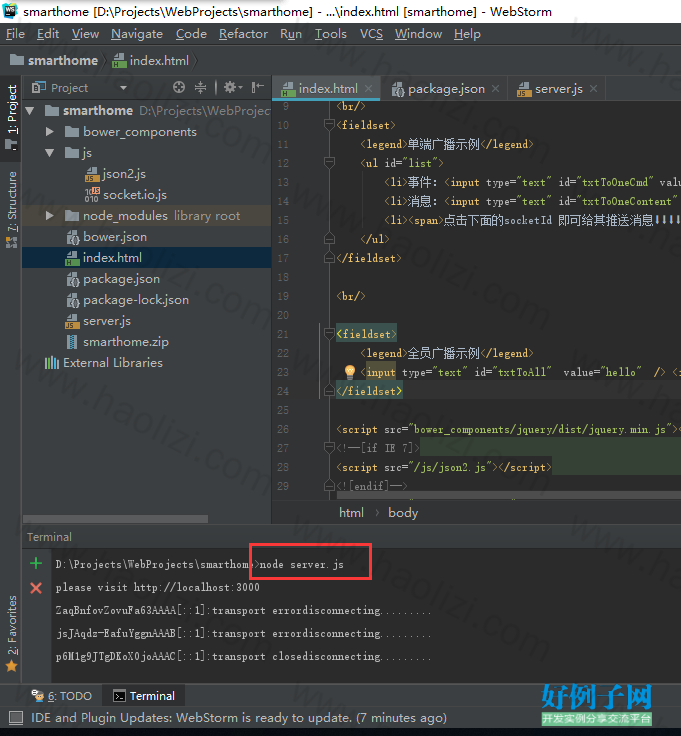681x736 pixels.
Task: Open the 6: TODO tool window
Action: coord(61,696)
